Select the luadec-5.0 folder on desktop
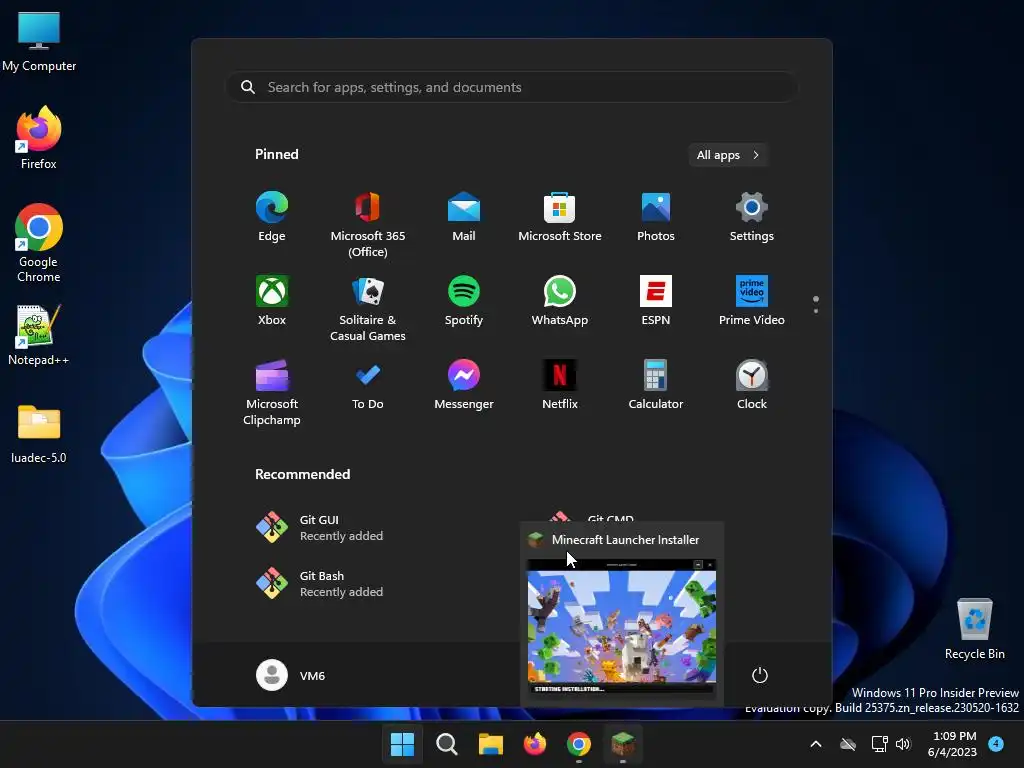This screenshot has width=1024, height=768. 39,434
